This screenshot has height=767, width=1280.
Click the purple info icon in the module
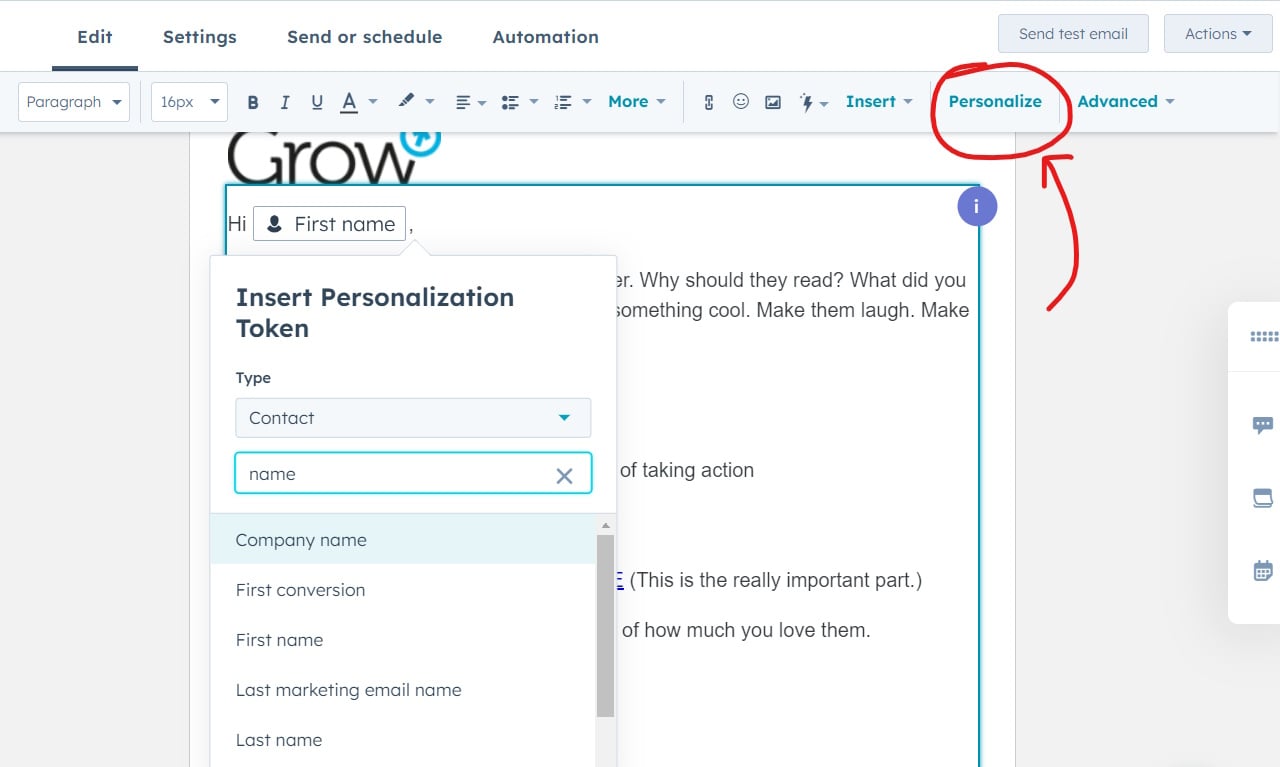pyautogui.click(x=977, y=206)
